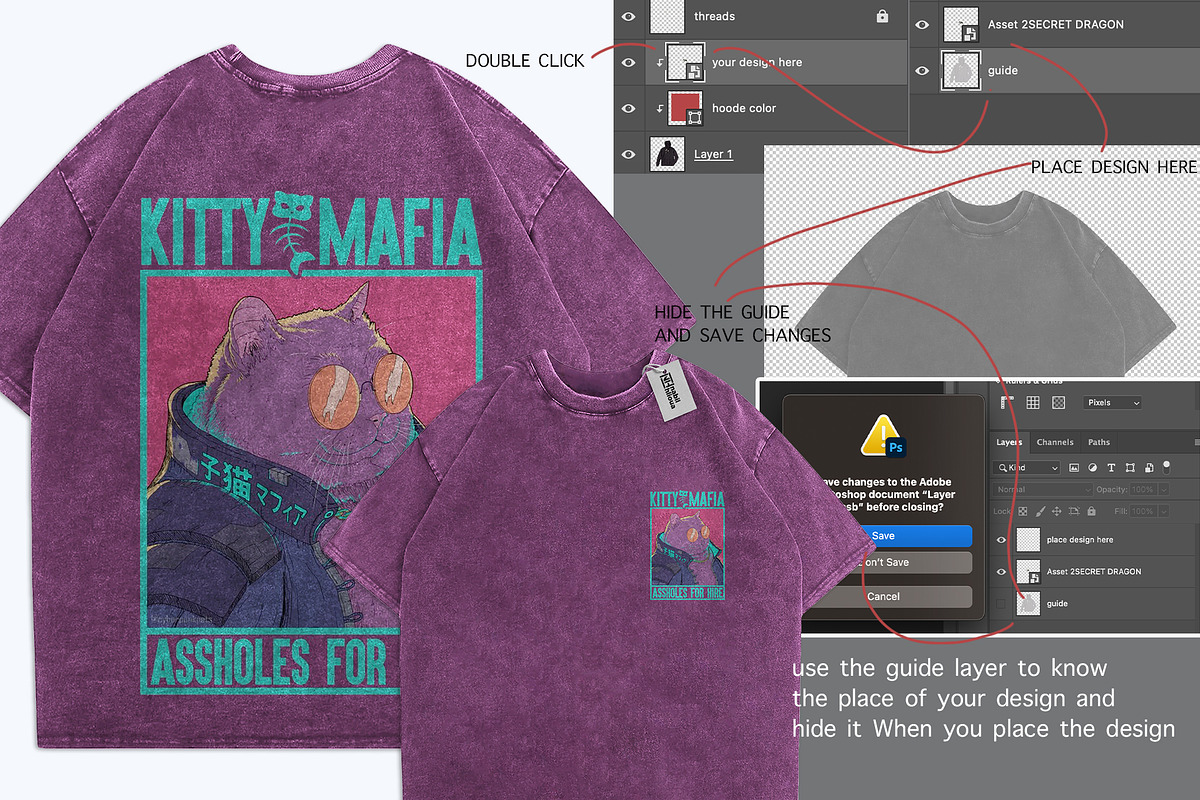1200x800 pixels.
Task: Switch to the Channels tab
Action: click(1055, 442)
